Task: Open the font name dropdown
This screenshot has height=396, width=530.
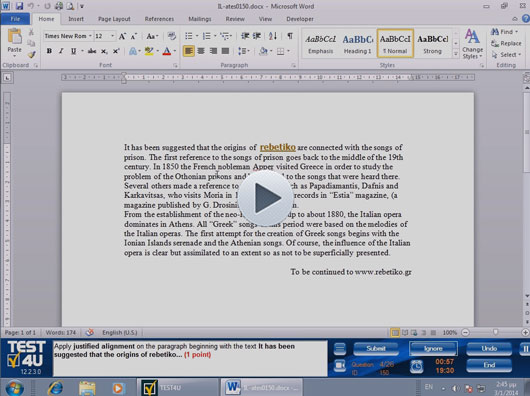Action: 90,36
